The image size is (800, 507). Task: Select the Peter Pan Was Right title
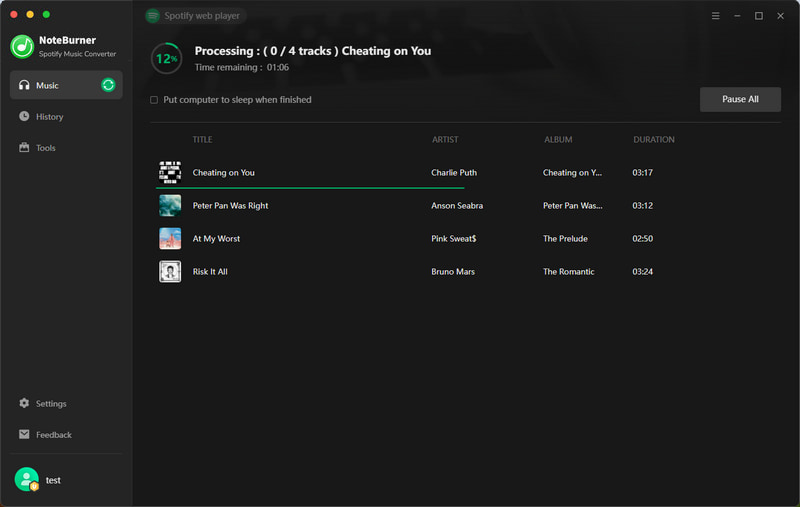tap(230, 206)
